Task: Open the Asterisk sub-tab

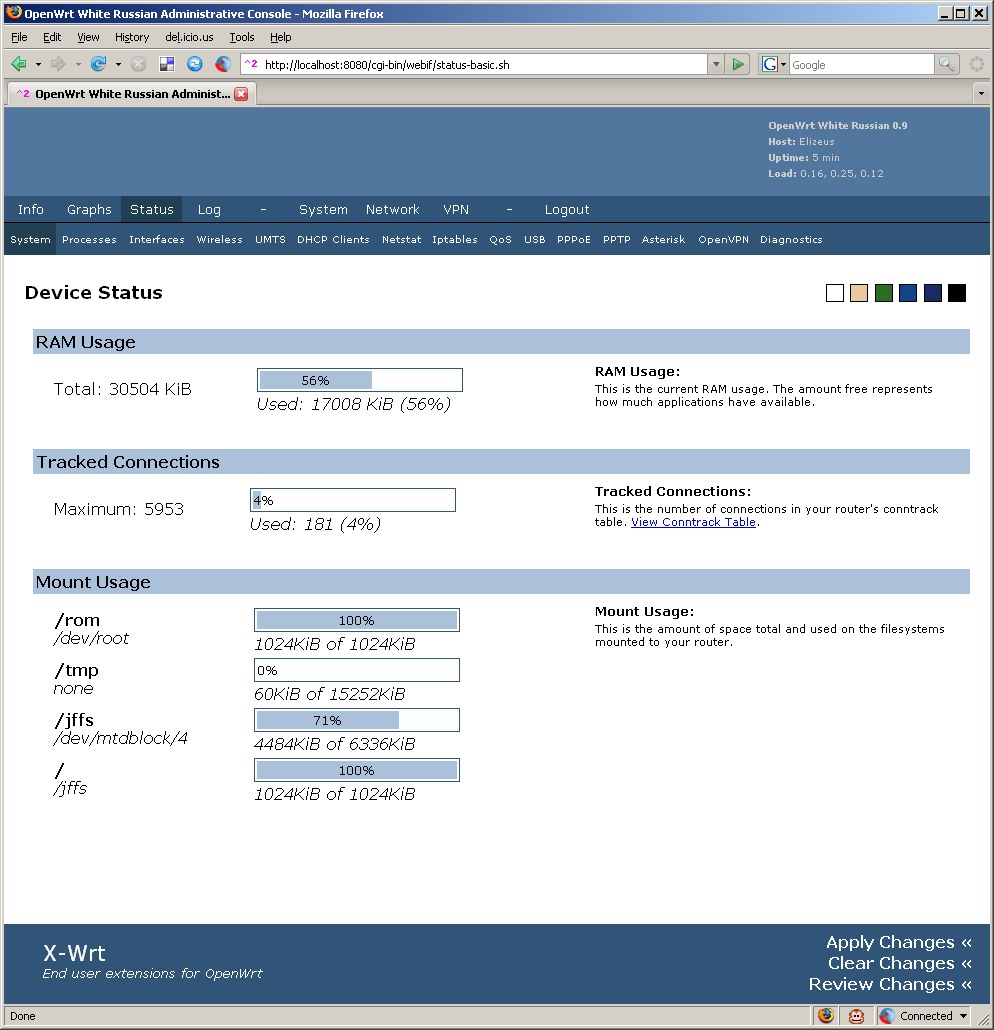Action: pyautogui.click(x=663, y=240)
